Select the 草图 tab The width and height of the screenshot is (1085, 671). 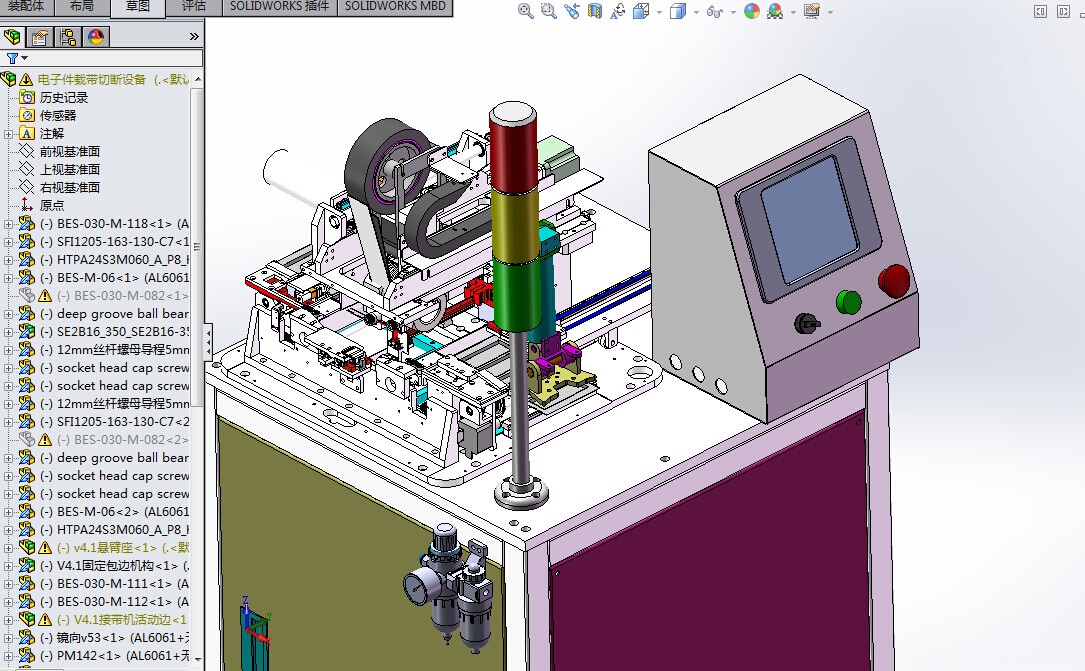pyautogui.click(x=138, y=7)
